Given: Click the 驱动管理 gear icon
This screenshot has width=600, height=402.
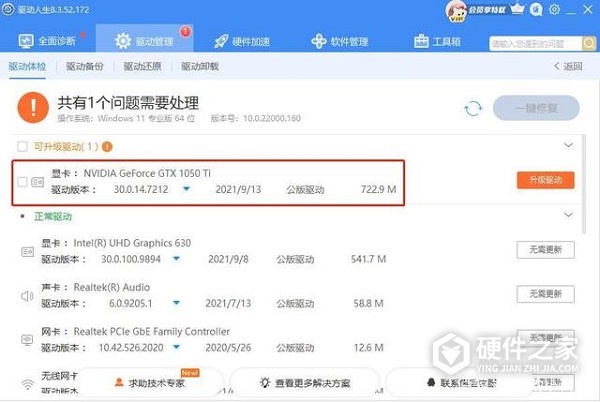Looking at the screenshot, I should [123, 41].
